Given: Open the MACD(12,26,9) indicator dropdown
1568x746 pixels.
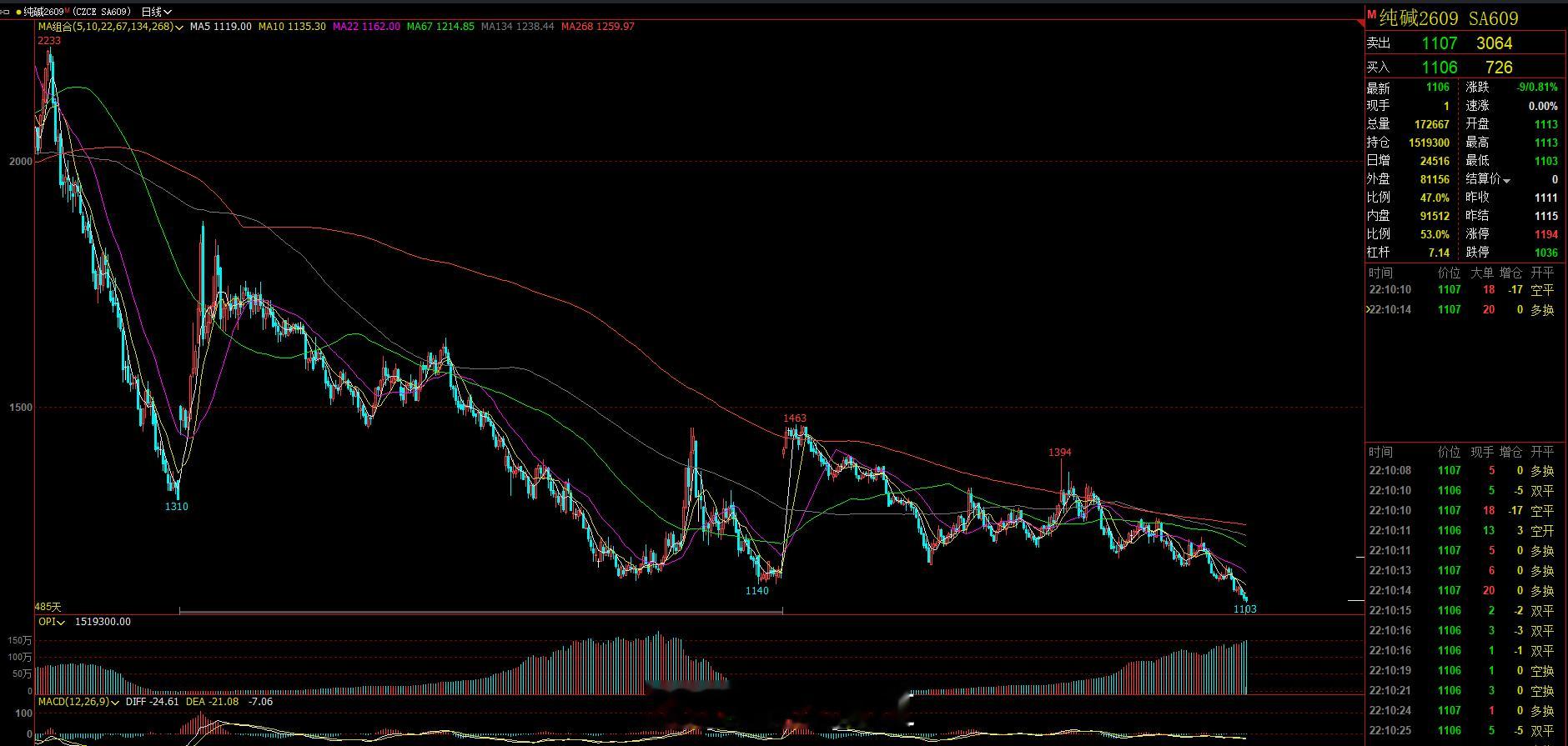Looking at the screenshot, I should [115, 702].
